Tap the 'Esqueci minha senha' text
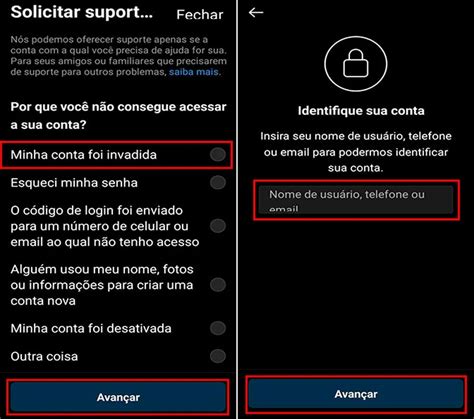474x419 pixels. [74, 183]
